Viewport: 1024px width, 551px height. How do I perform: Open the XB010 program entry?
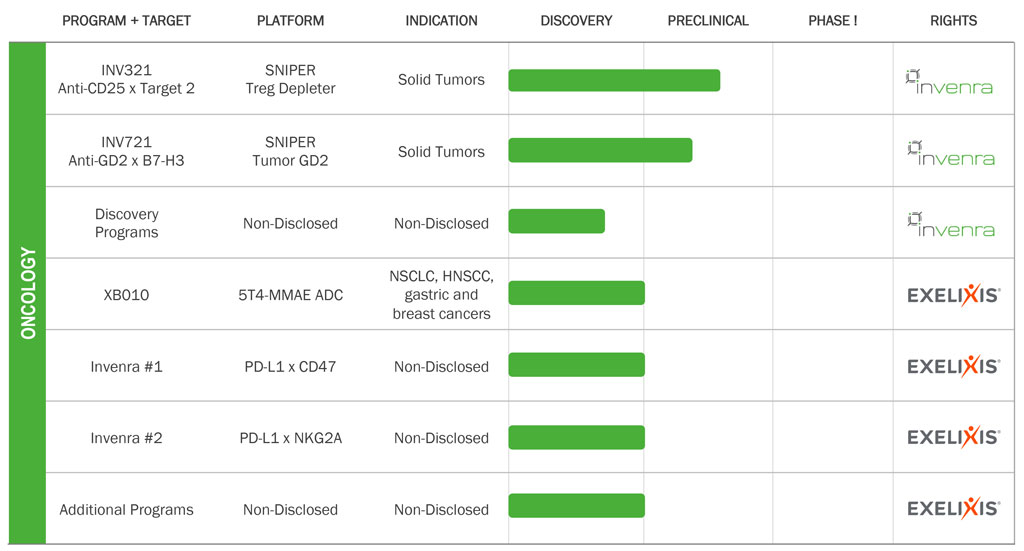click(126, 295)
